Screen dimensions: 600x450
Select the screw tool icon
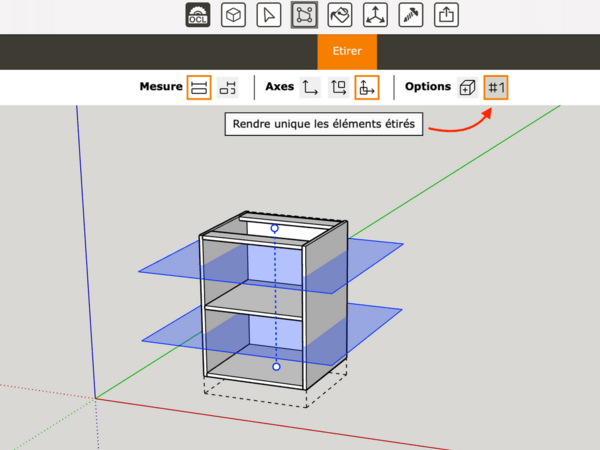tap(410, 15)
